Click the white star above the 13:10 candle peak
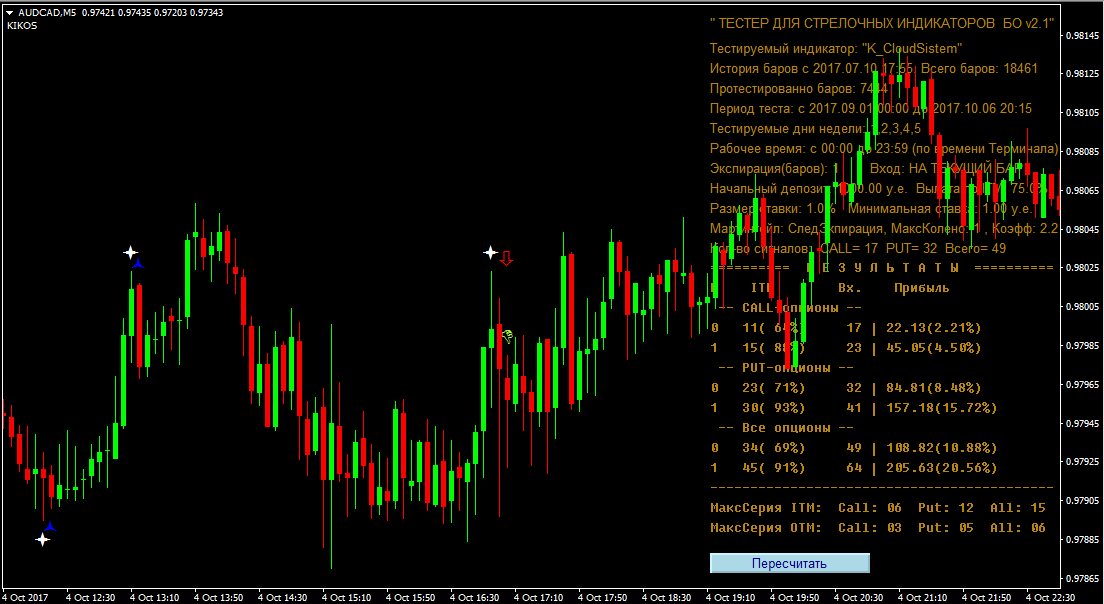This screenshot has height=604, width=1104. click(x=129, y=253)
